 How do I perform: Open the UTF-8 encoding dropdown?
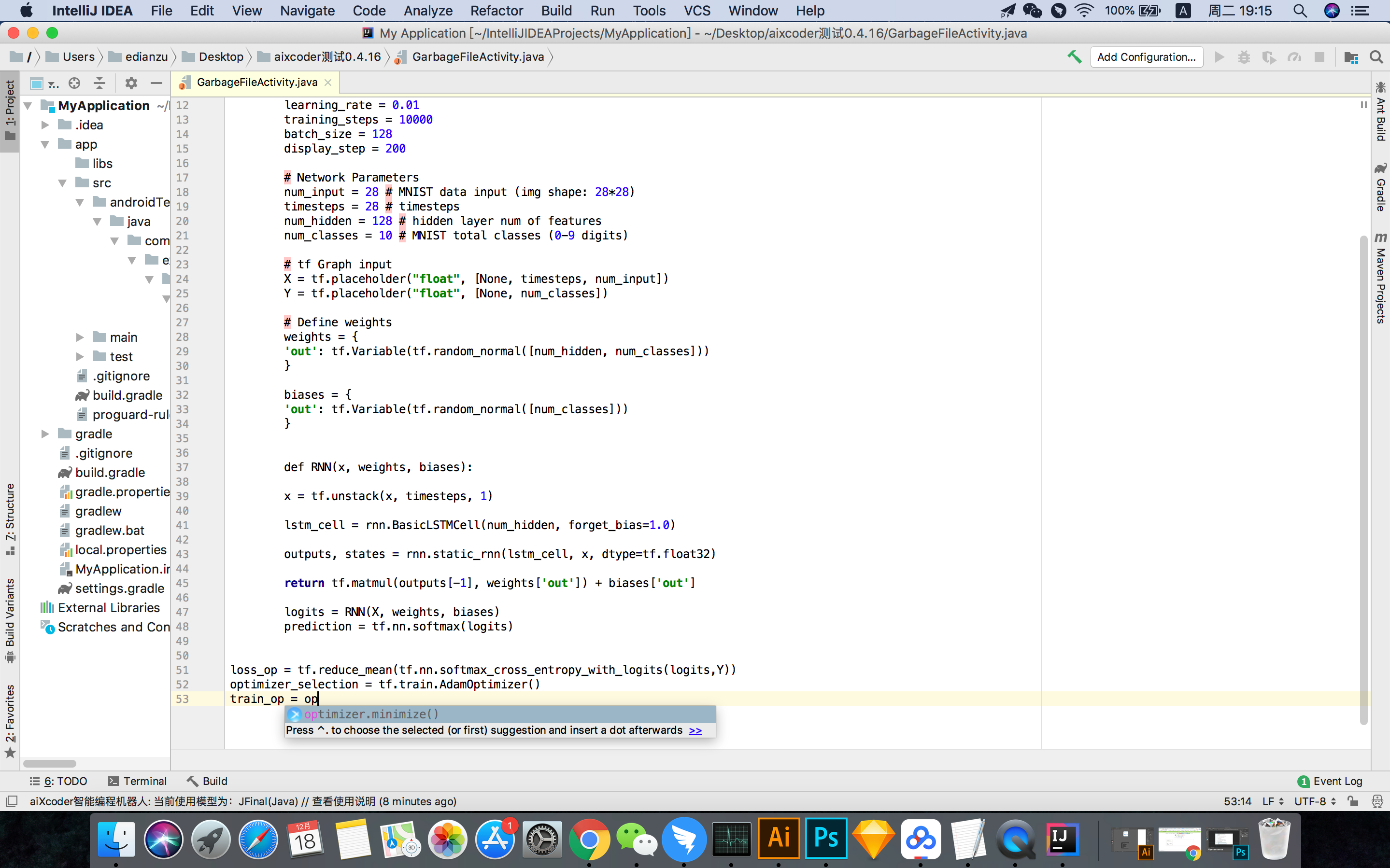(1315, 801)
